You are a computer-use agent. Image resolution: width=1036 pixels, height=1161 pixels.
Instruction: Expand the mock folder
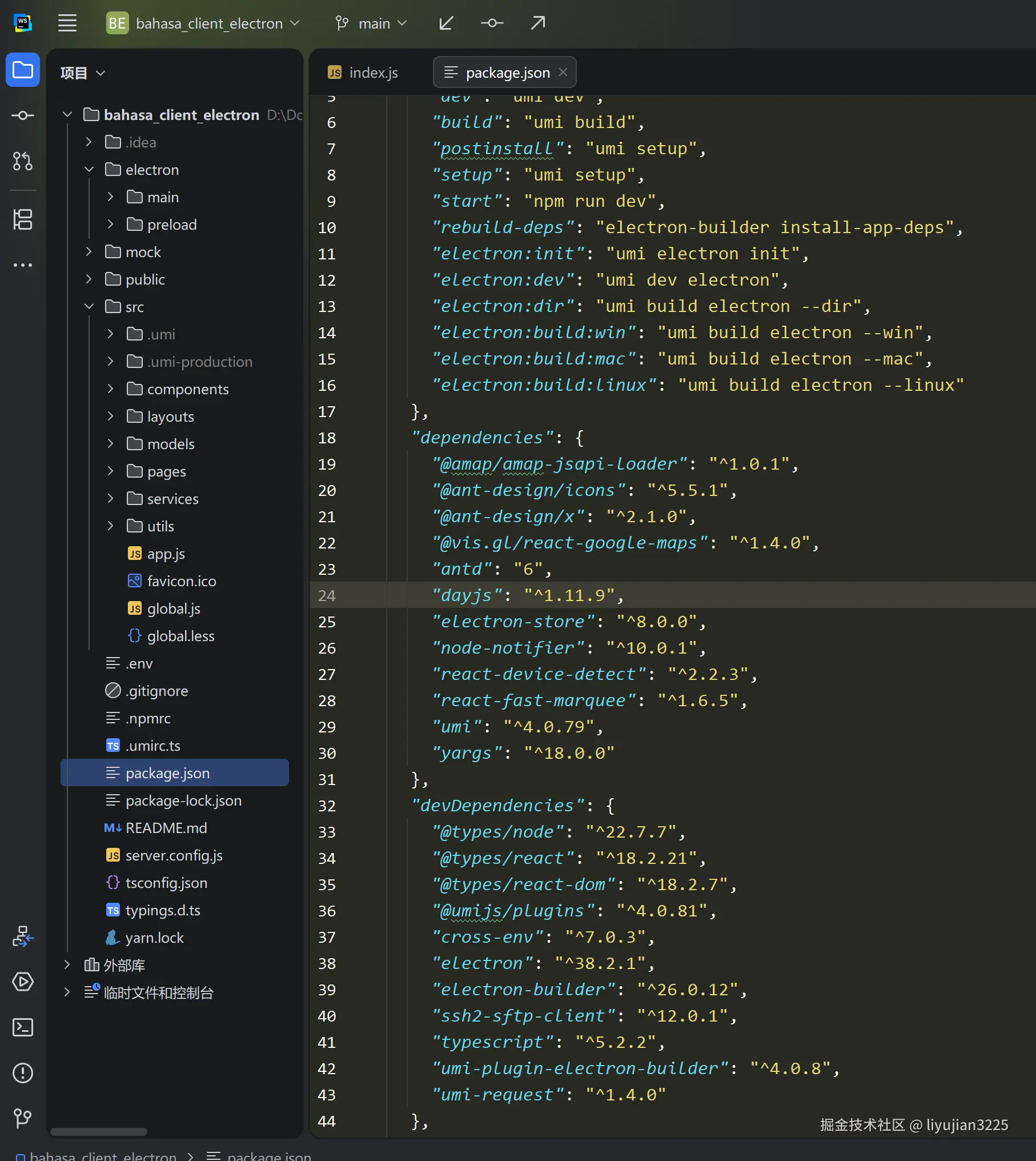[x=89, y=252]
